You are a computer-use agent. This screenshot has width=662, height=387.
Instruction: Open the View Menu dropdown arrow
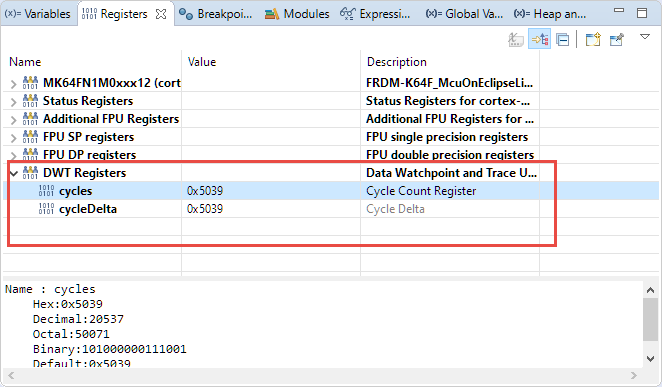point(645,37)
